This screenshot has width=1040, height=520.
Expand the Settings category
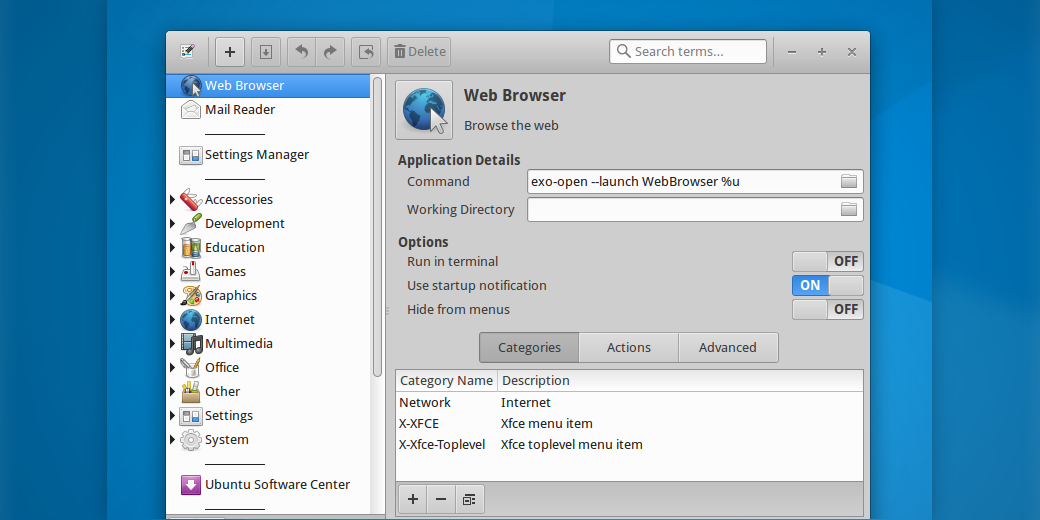pos(172,416)
